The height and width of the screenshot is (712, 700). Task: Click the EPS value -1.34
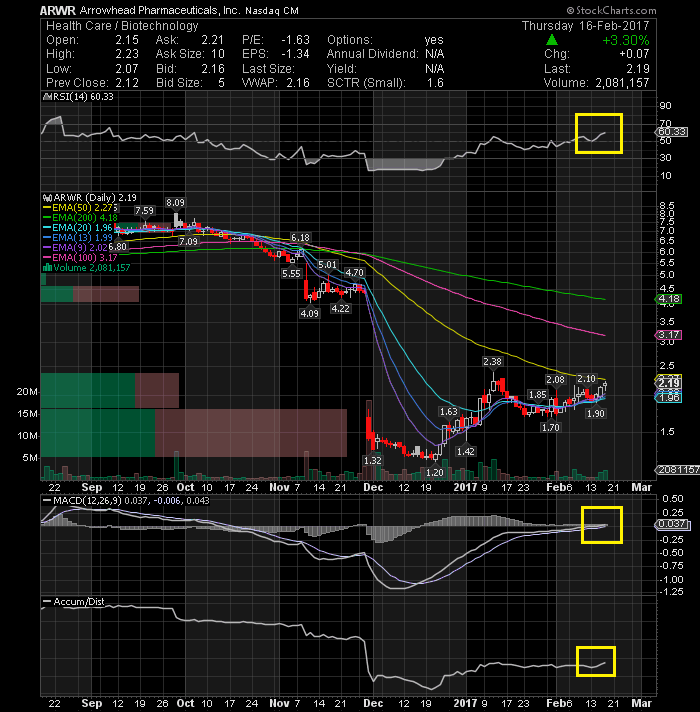[x=296, y=54]
